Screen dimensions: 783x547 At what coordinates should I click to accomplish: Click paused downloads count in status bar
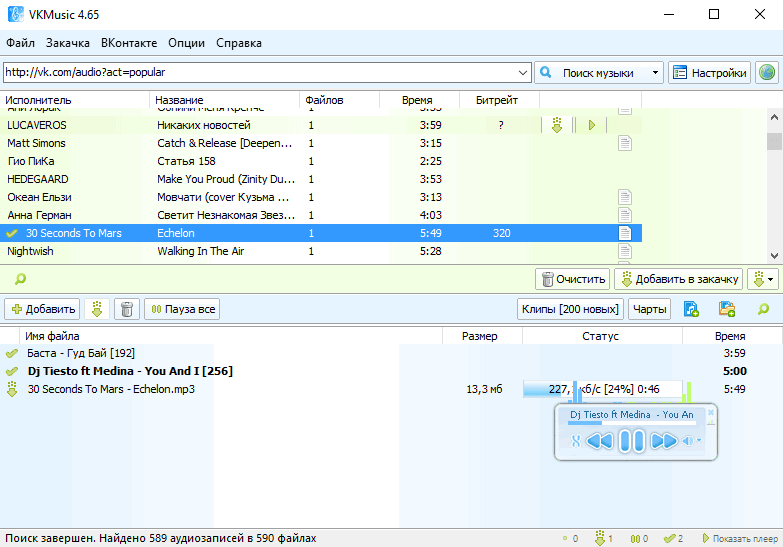639,539
